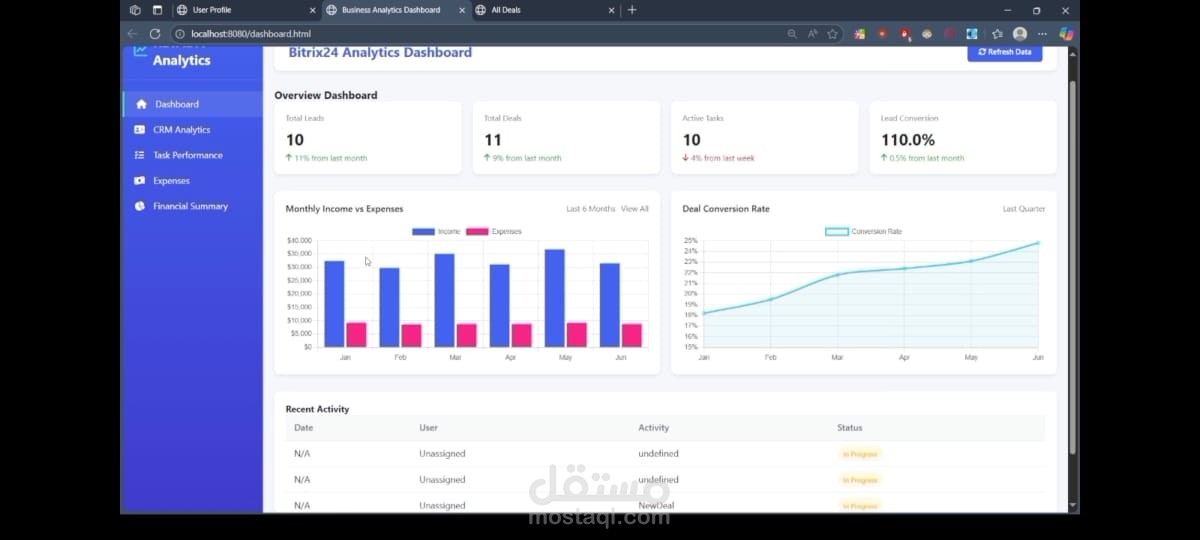Click the CRM Analytics card icon
Screen dimensions: 1200x540
click(x=140, y=130)
